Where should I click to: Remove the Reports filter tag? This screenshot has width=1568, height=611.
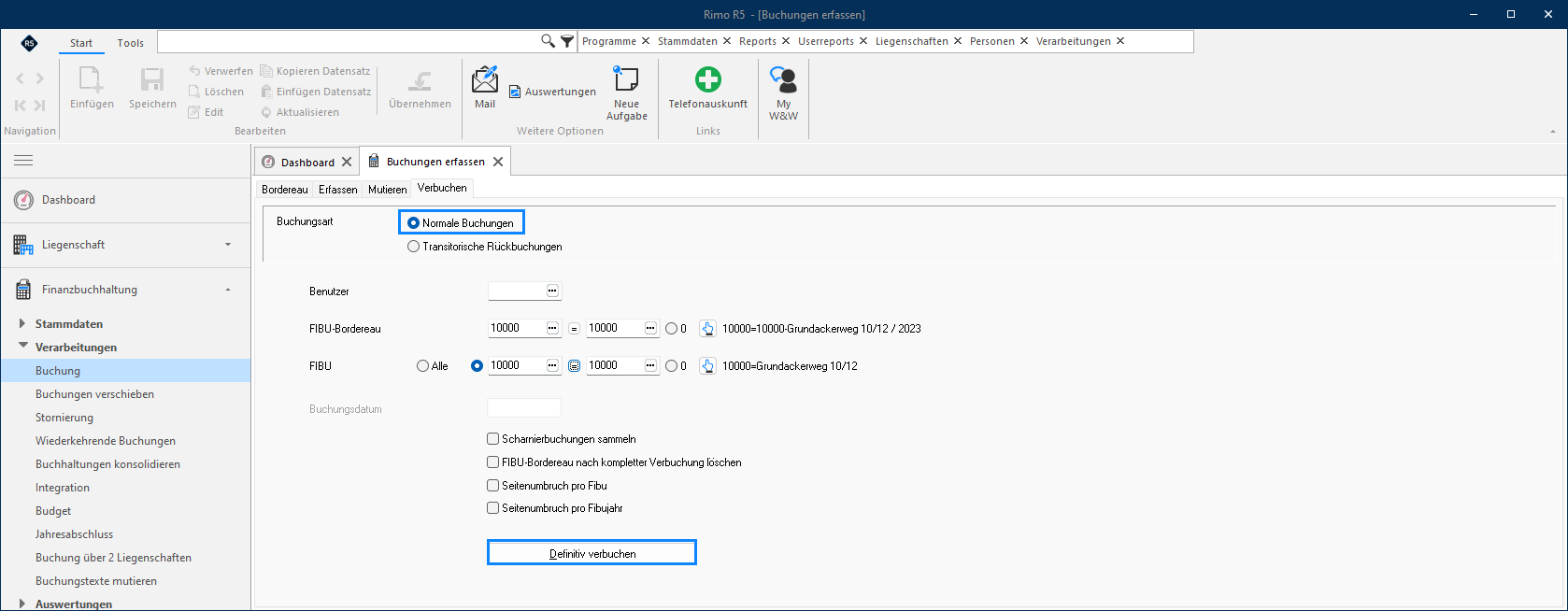(x=786, y=41)
